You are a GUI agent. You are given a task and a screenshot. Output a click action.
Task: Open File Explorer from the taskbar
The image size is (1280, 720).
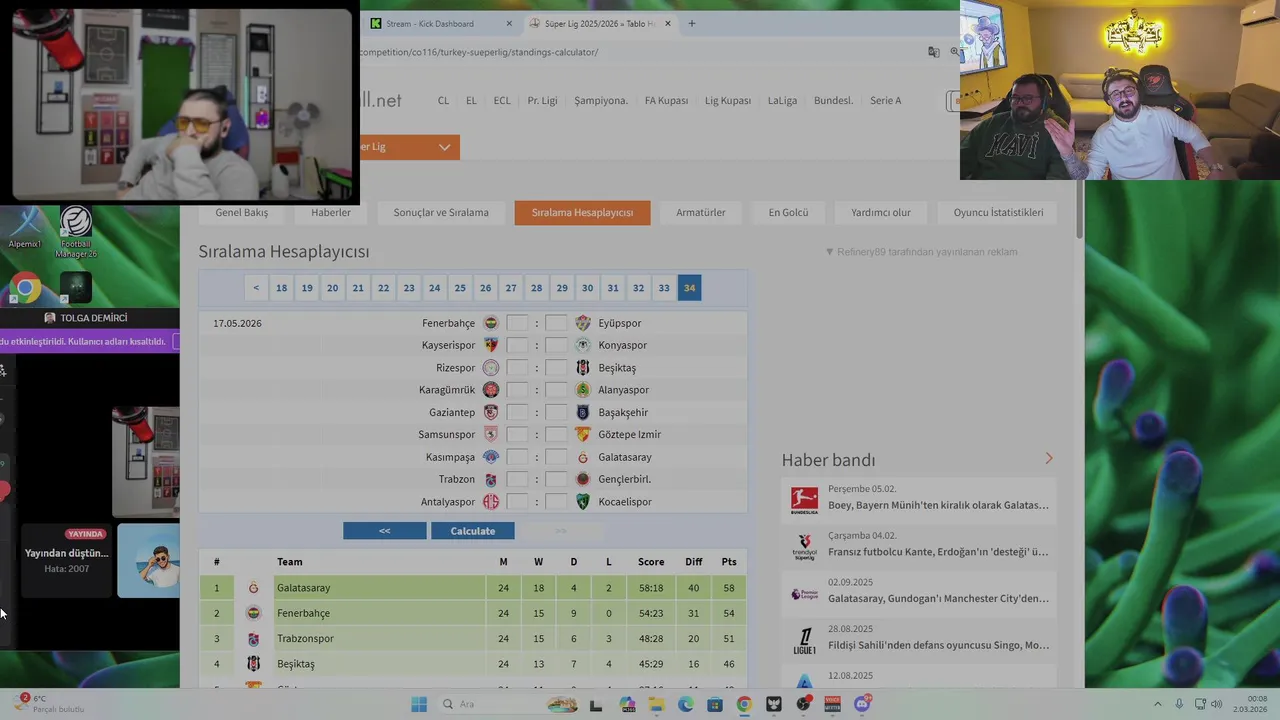[x=656, y=704]
